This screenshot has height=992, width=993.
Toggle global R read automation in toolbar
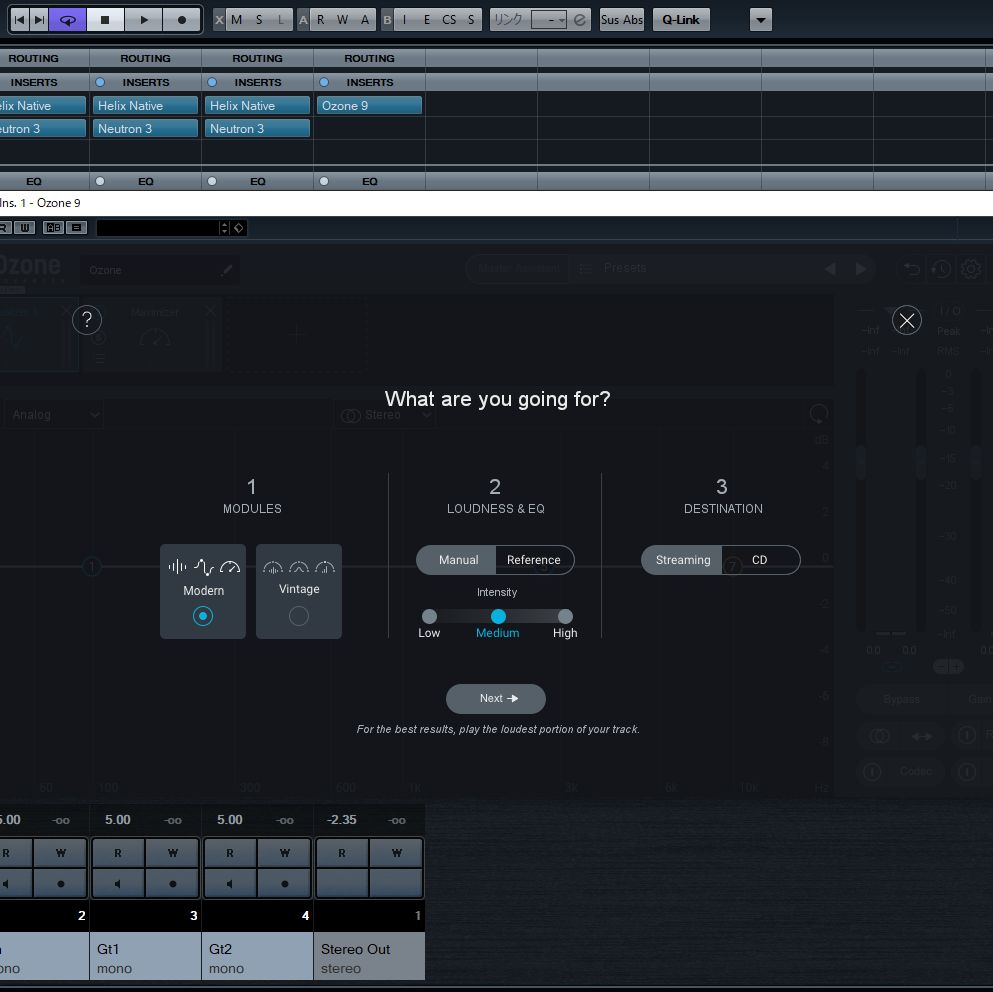click(x=320, y=20)
